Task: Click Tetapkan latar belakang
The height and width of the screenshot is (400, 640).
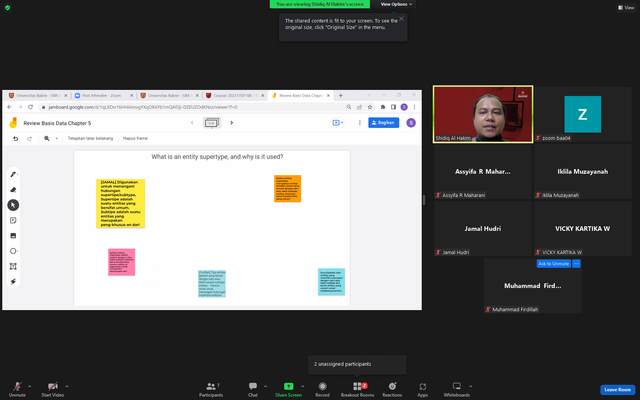Action: pyautogui.click(x=90, y=138)
